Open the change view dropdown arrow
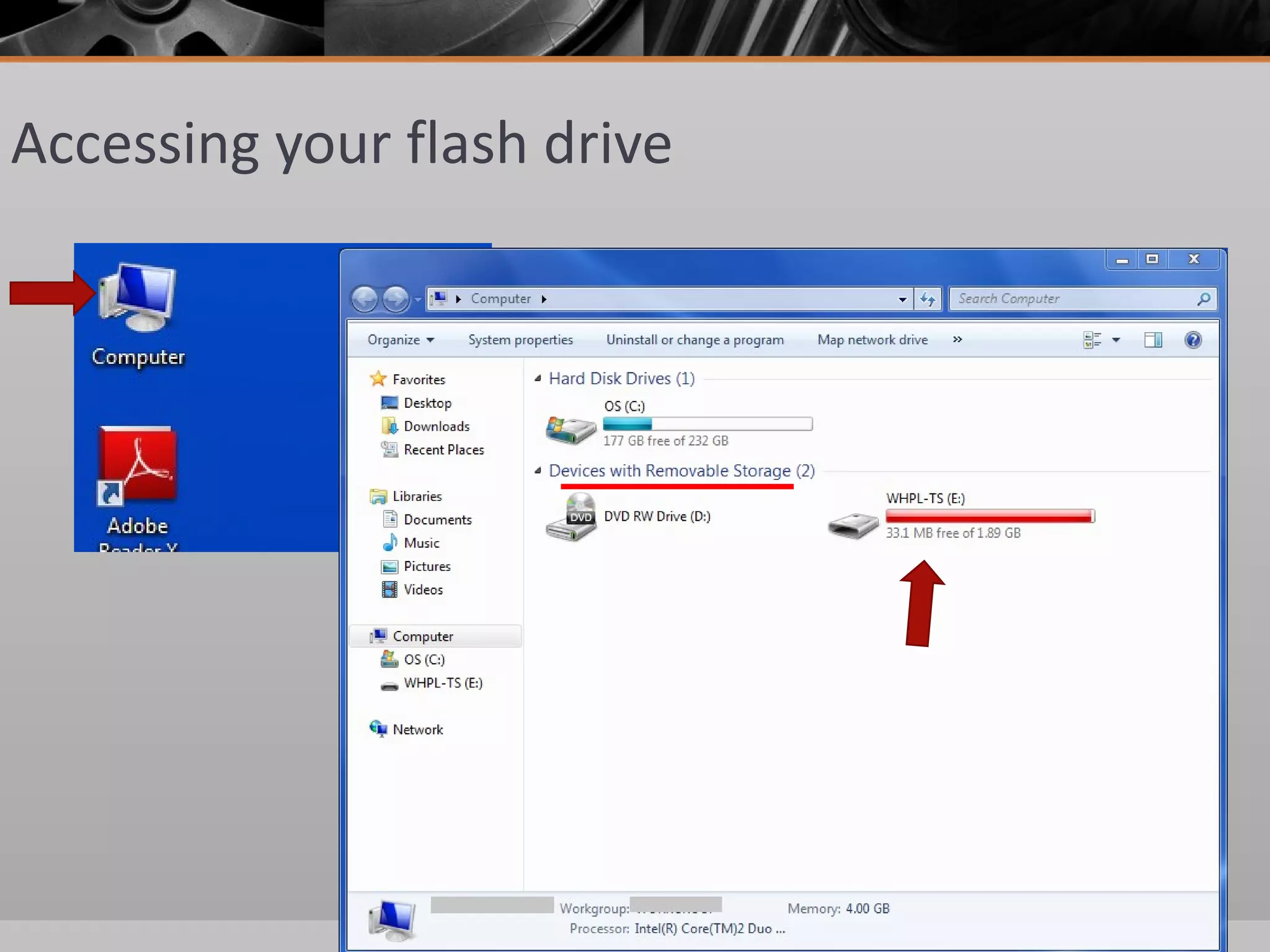 tap(1116, 340)
